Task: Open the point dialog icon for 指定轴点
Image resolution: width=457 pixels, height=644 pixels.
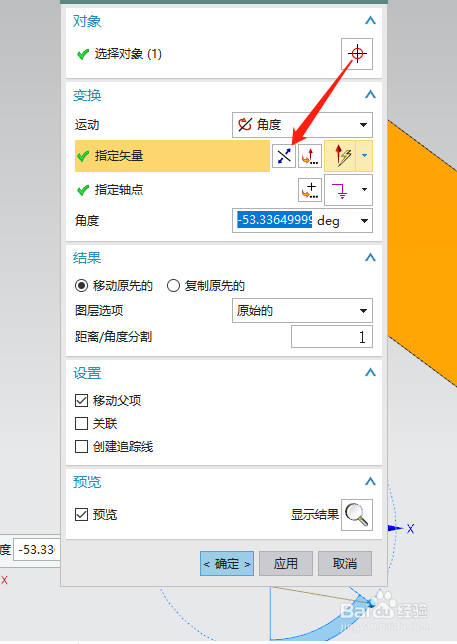Action: (x=310, y=190)
